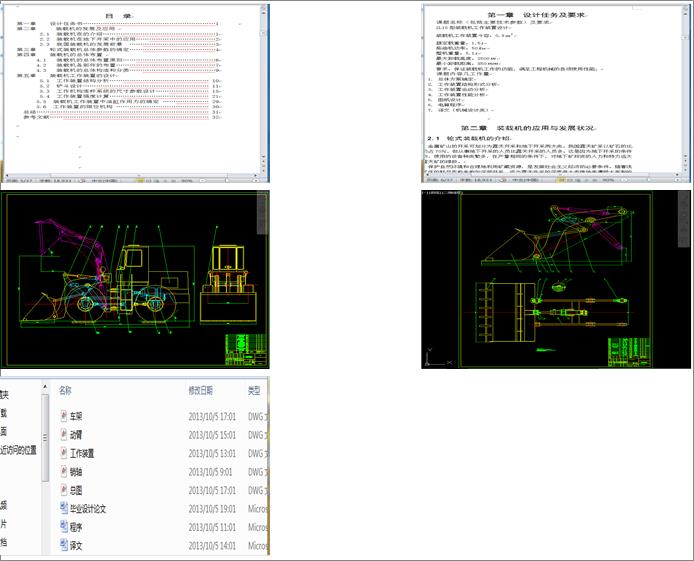Open the table of contents document thumbnail

[x=135, y=93]
